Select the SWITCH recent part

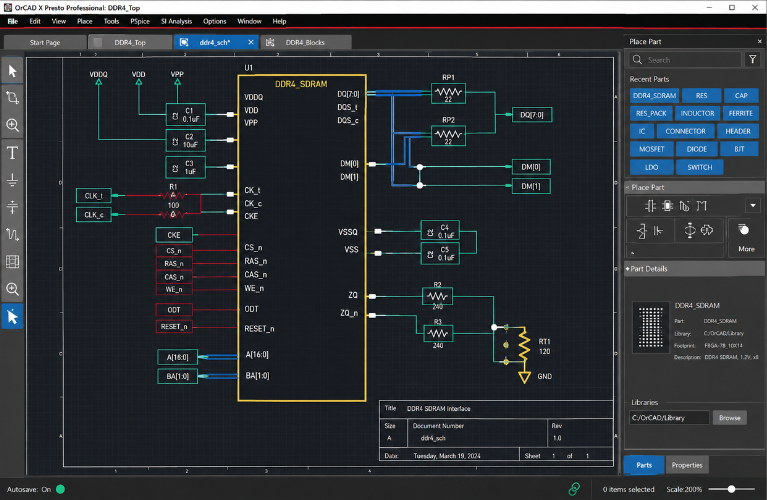(x=699, y=167)
